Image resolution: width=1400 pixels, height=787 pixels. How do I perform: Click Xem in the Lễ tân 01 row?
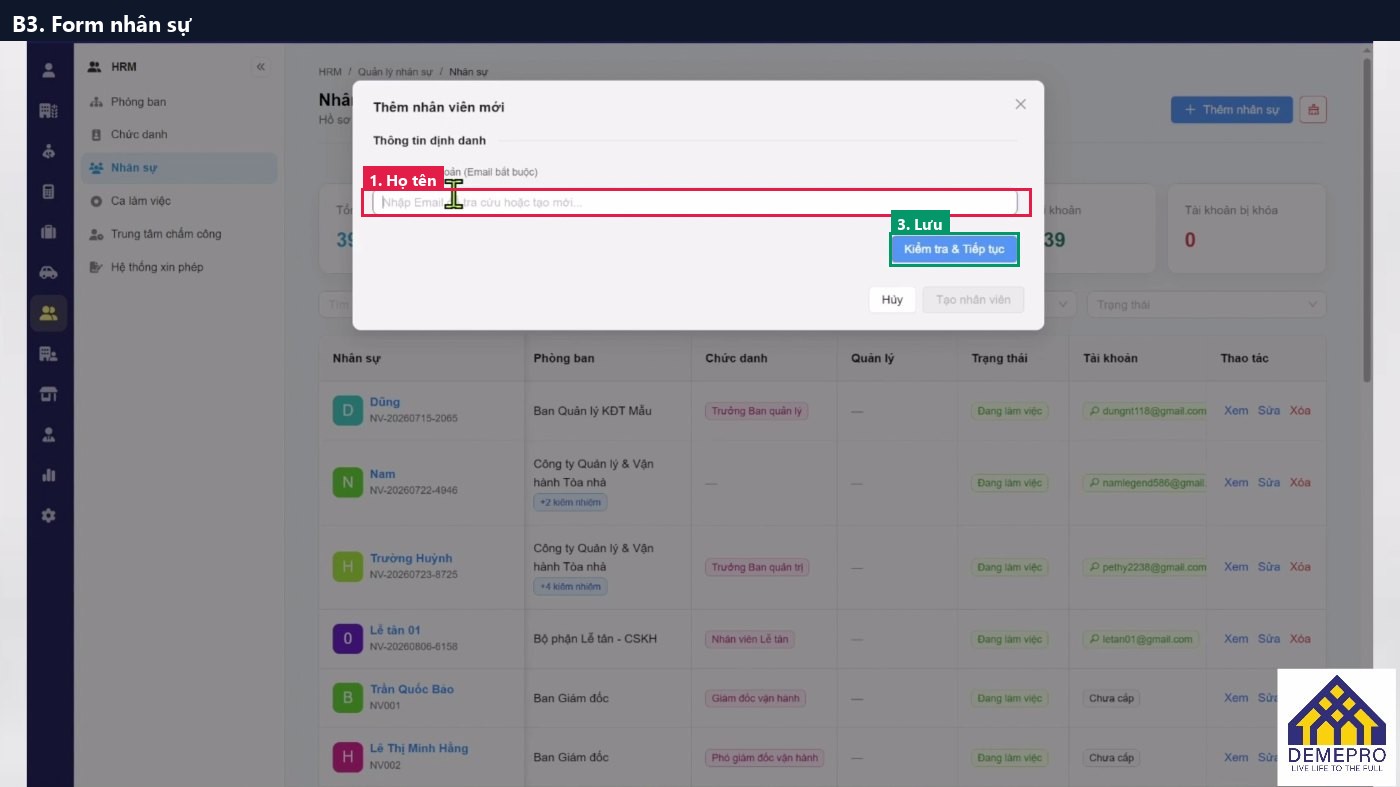(x=1236, y=638)
